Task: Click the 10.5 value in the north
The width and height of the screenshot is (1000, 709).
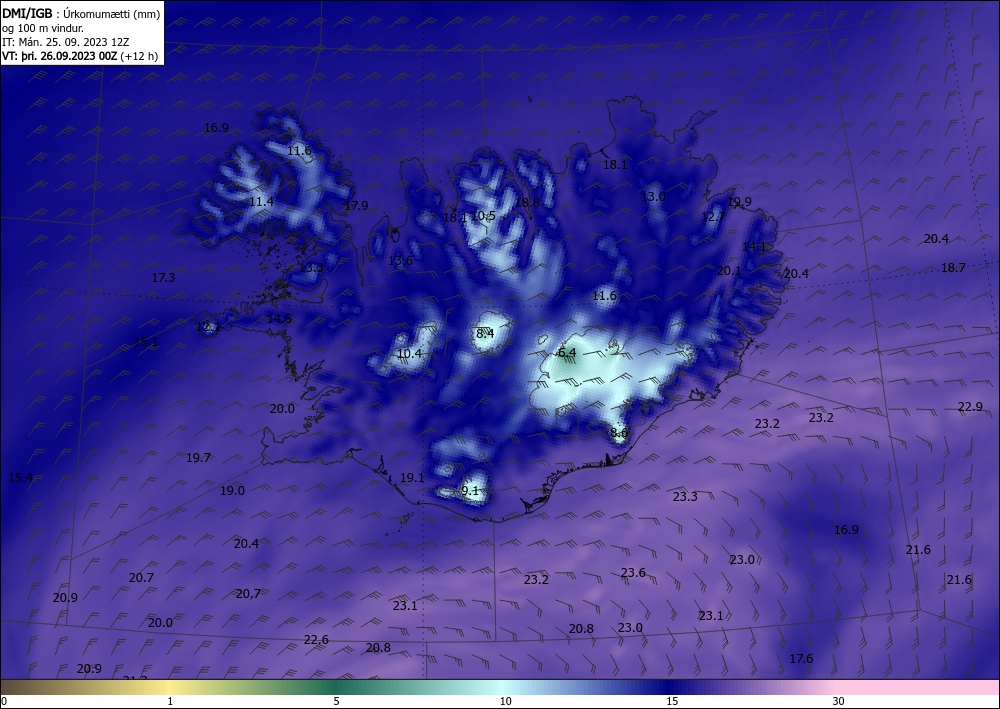Action: click(483, 216)
